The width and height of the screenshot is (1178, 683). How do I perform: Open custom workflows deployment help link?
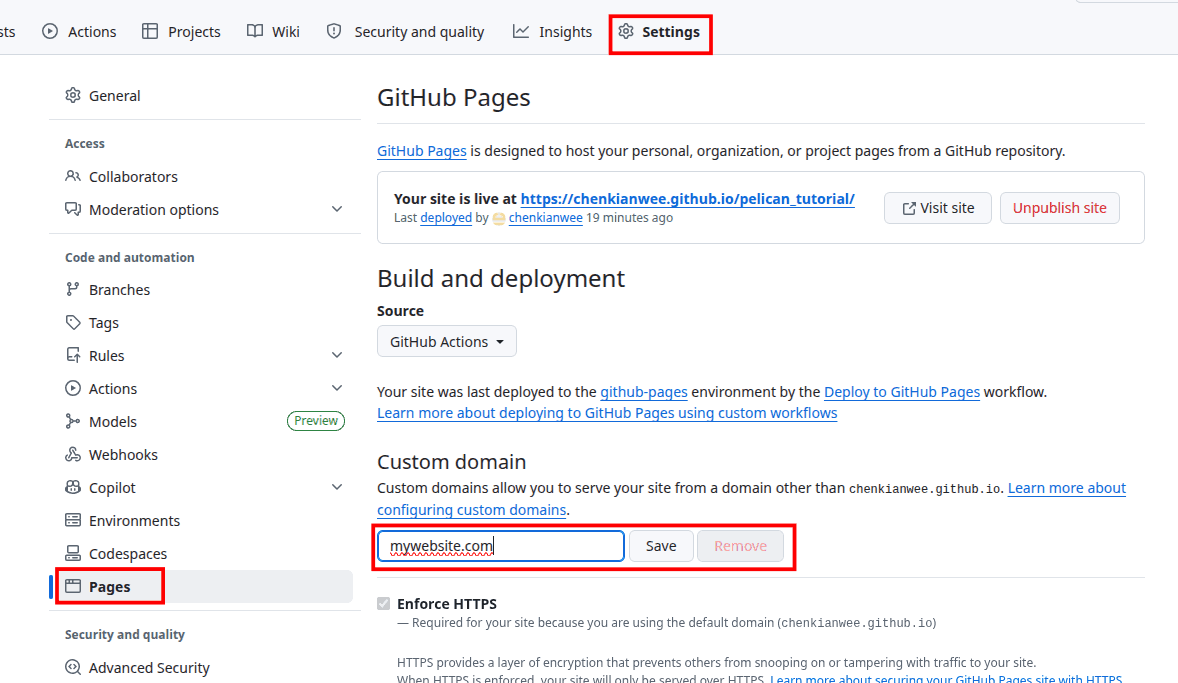pos(607,413)
